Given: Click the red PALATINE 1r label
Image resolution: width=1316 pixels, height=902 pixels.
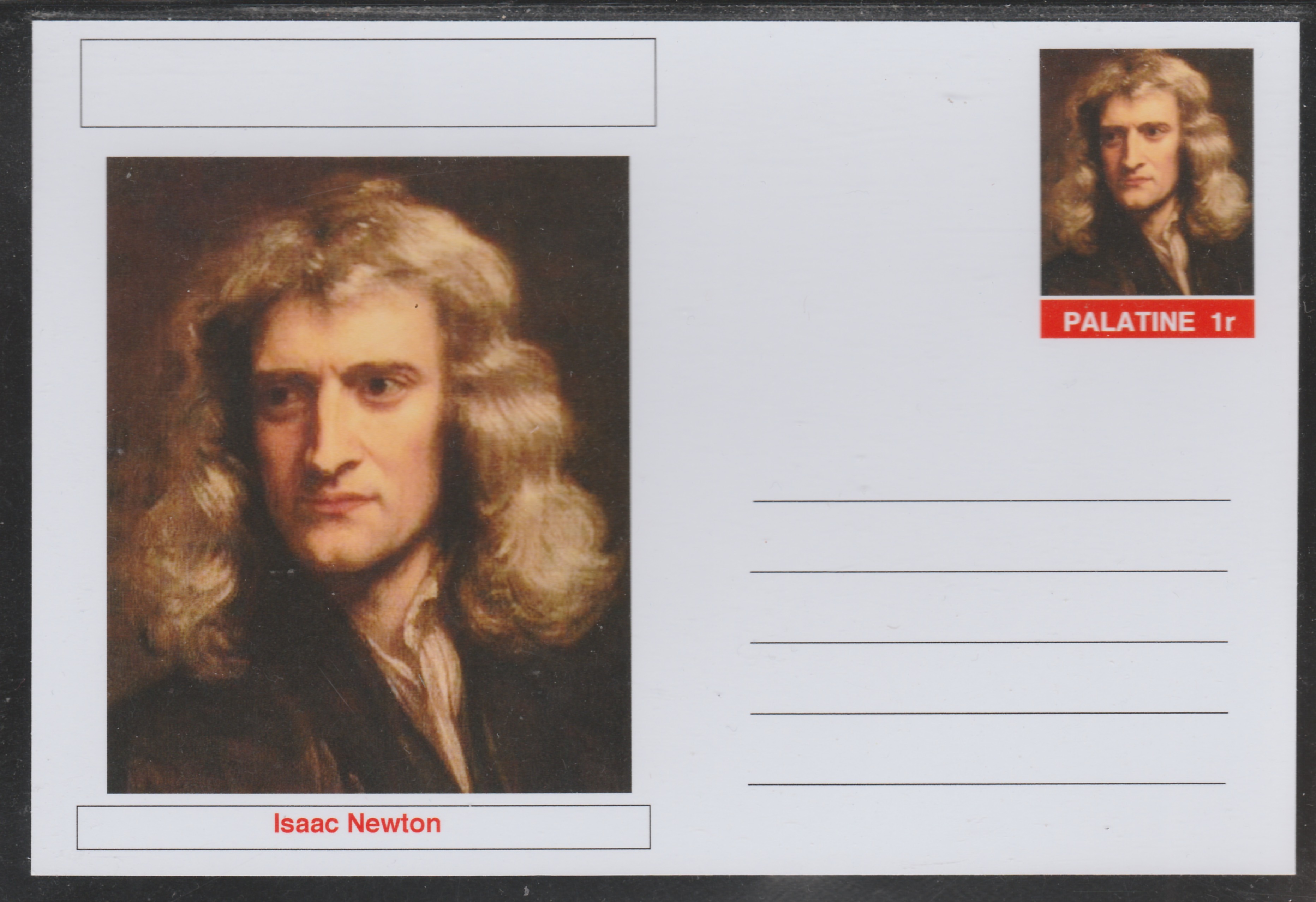Looking at the screenshot, I should 1147,320.
